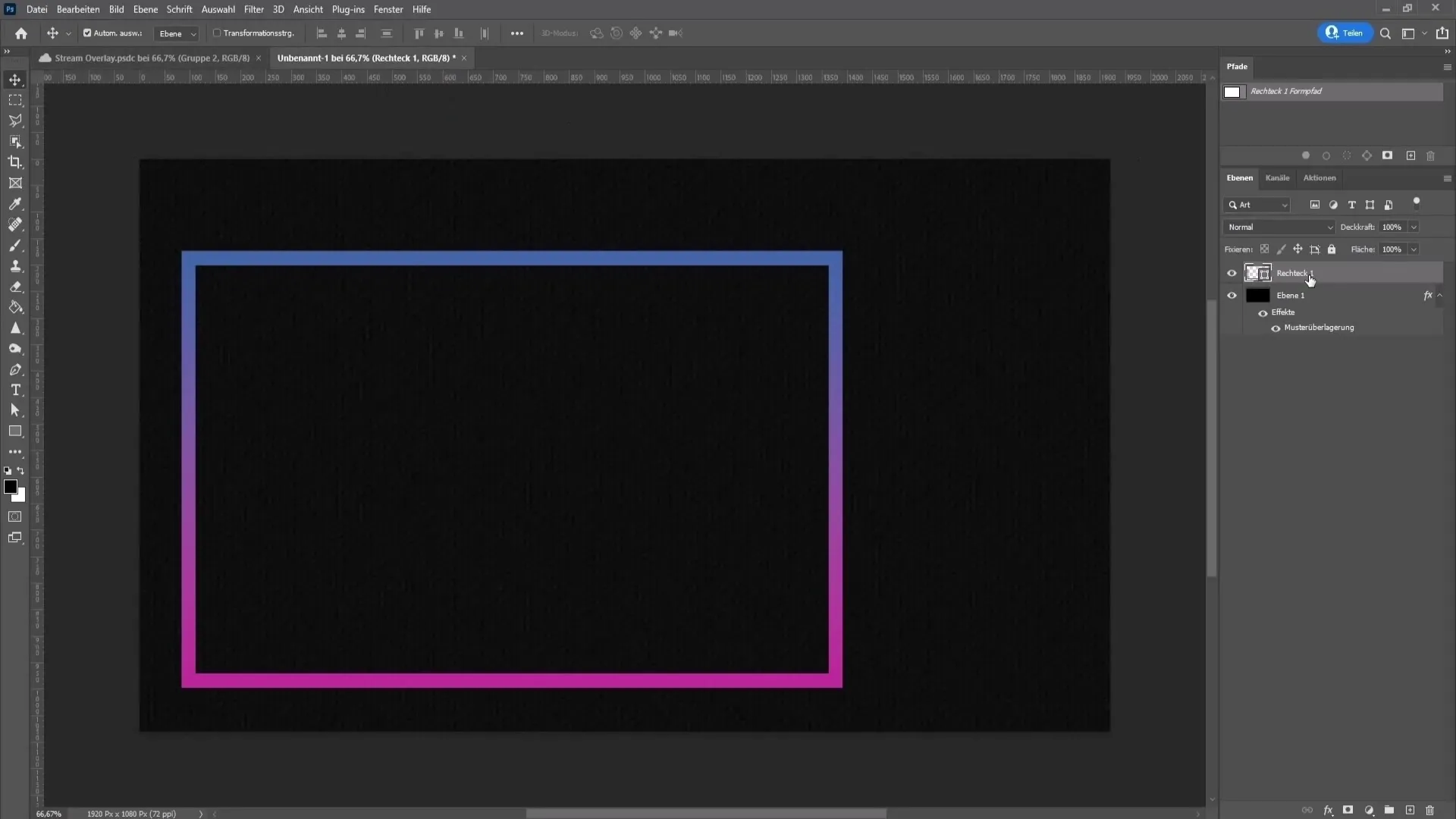
Task: Hide the Ebene 1 layer
Action: pyautogui.click(x=1232, y=296)
